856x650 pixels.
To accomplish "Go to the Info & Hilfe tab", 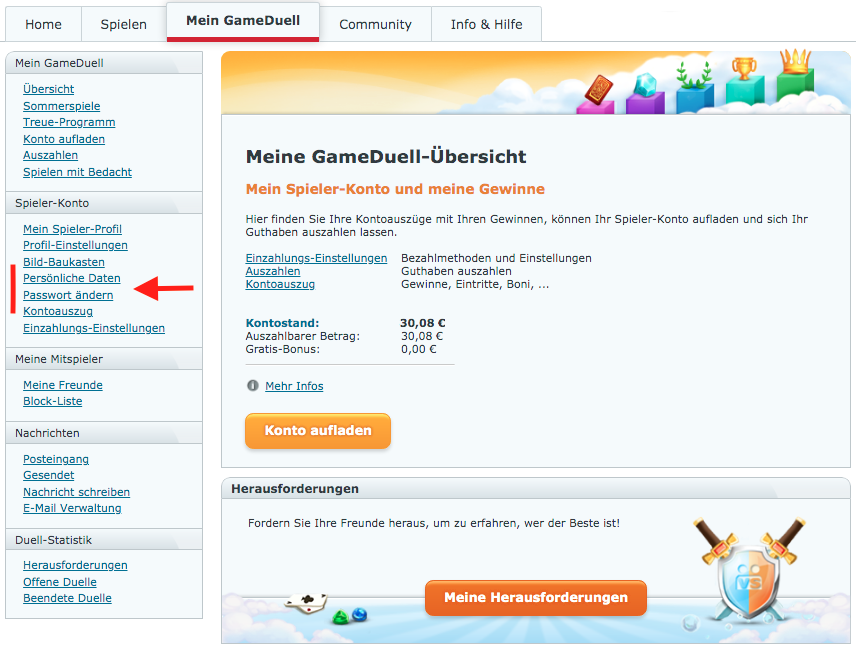I will 486,25.
